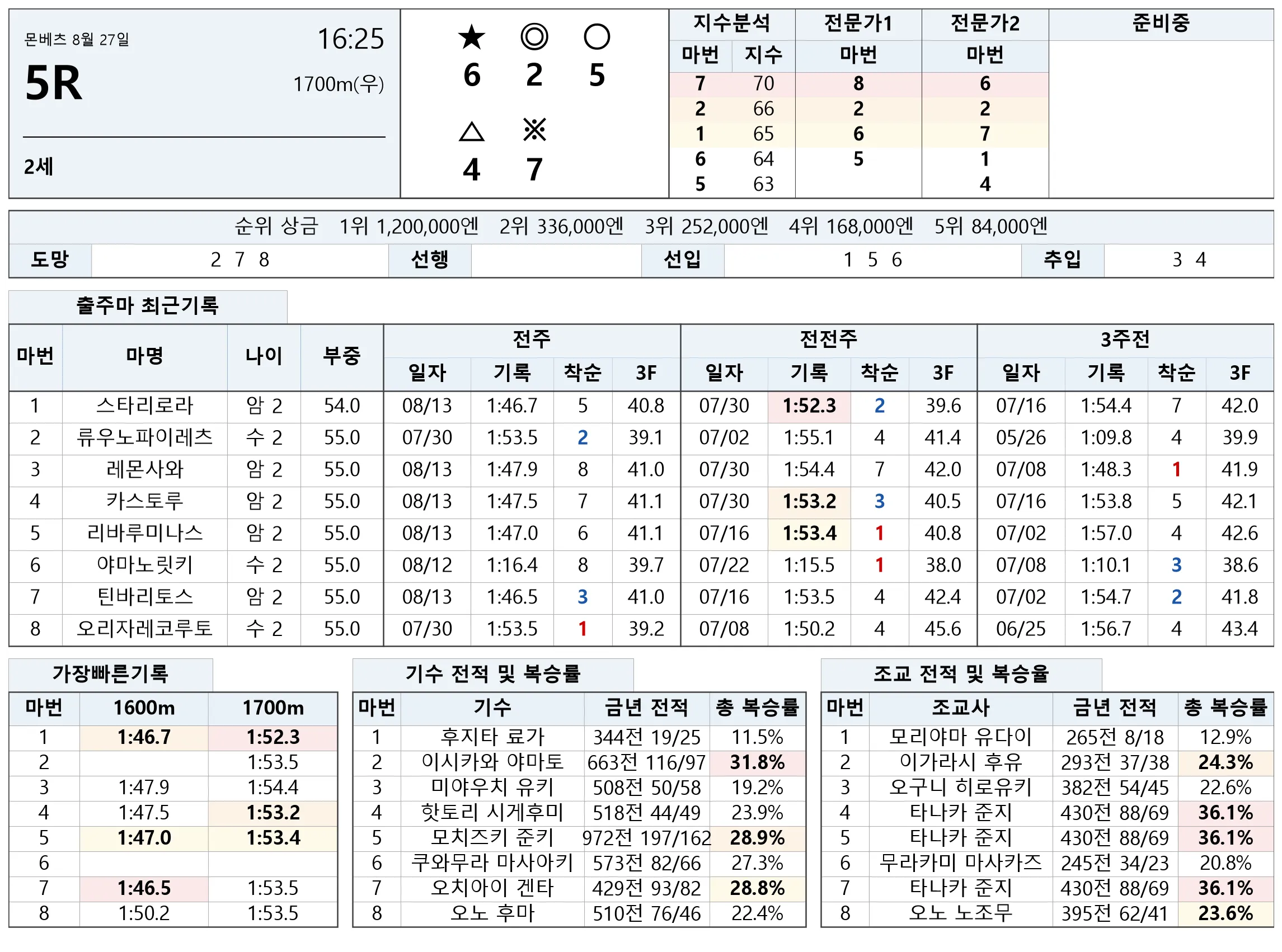Click the 가장빠른기록 section title

pyautogui.click(x=110, y=673)
